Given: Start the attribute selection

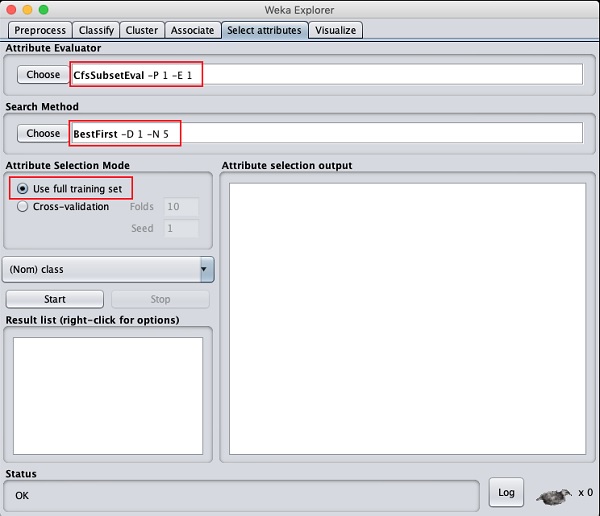Looking at the screenshot, I should pos(55,299).
